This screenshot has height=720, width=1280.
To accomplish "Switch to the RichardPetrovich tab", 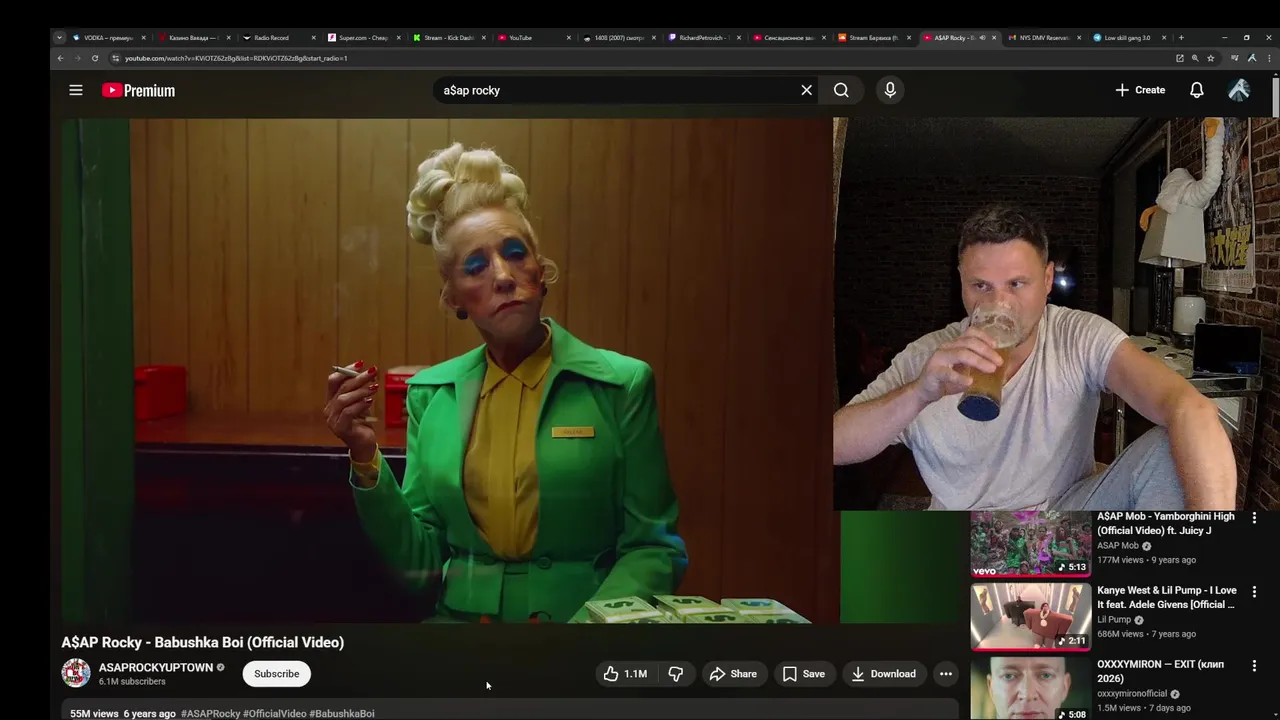I will pos(703,38).
